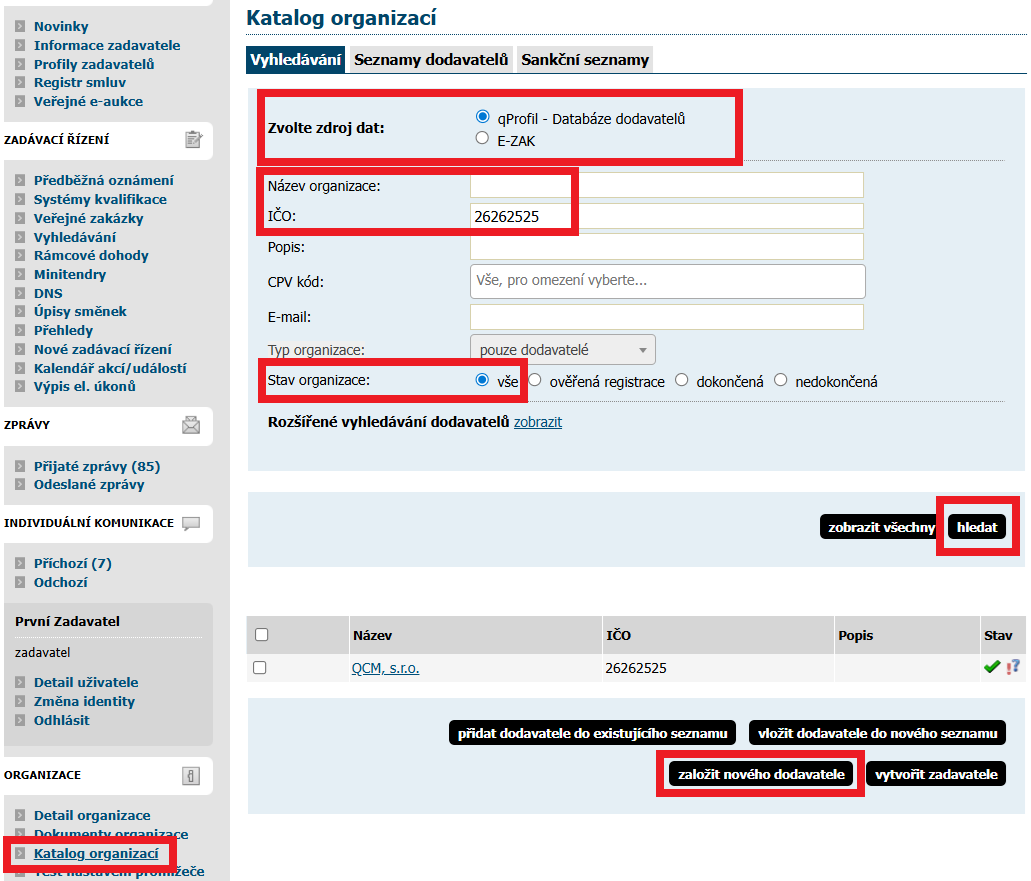Click the green checkmark status icon for QCM

[x=992, y=667]
